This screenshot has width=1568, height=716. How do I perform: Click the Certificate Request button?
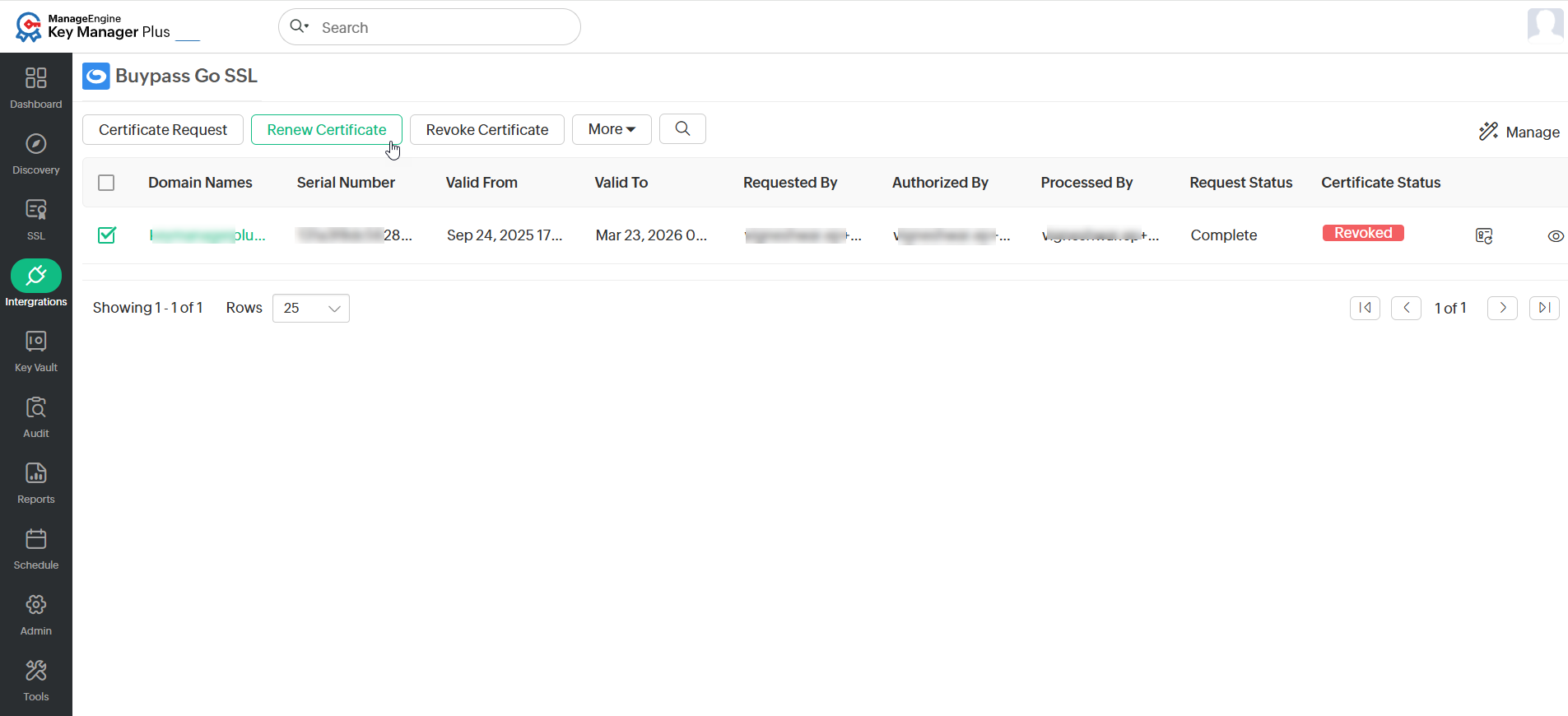(163, 129)
